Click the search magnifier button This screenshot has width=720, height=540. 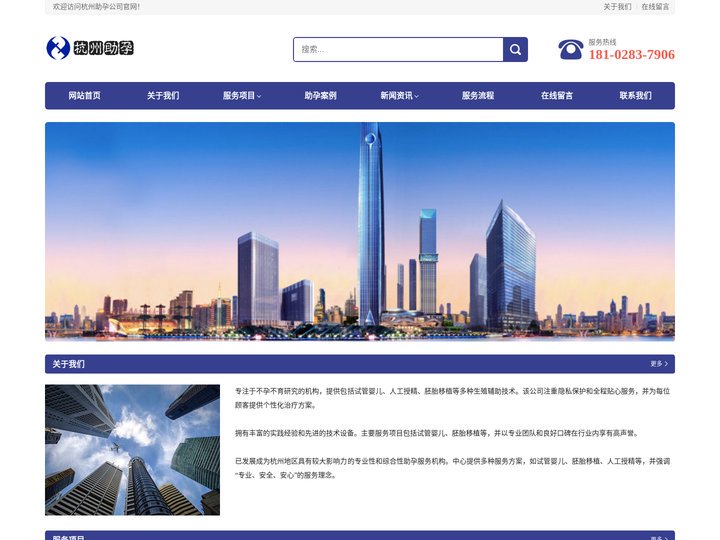[515, 49]
